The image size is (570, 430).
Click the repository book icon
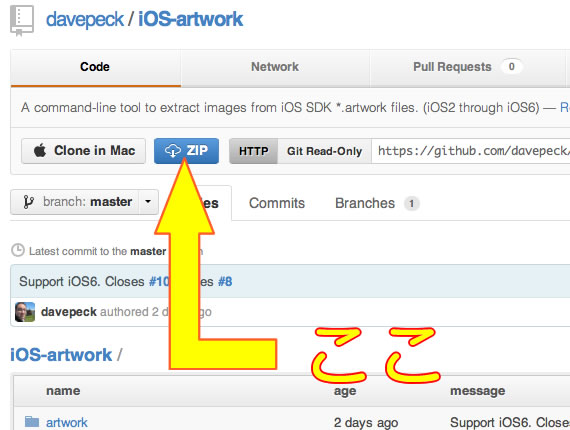(22, 21)
